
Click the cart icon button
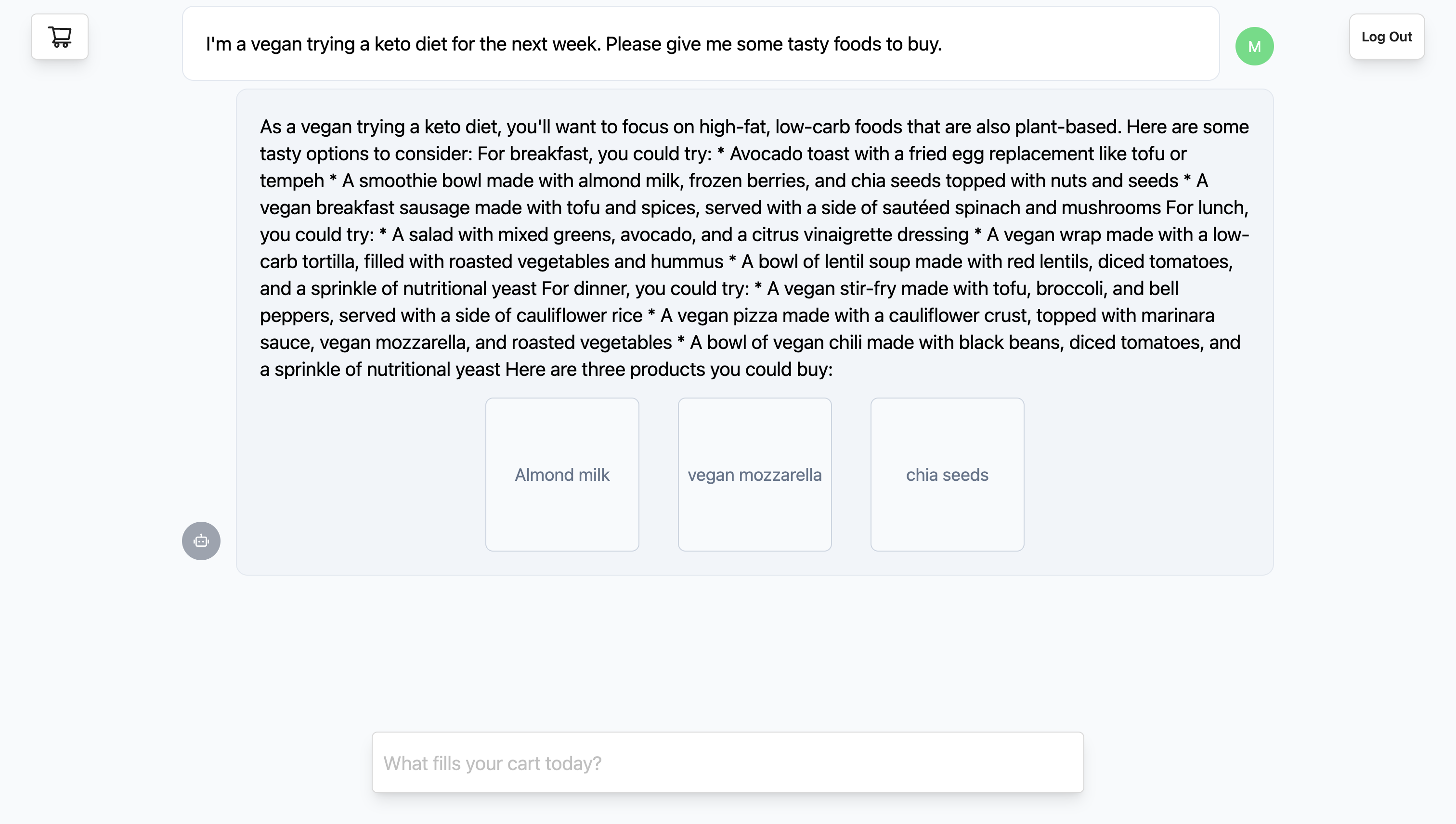59,37
